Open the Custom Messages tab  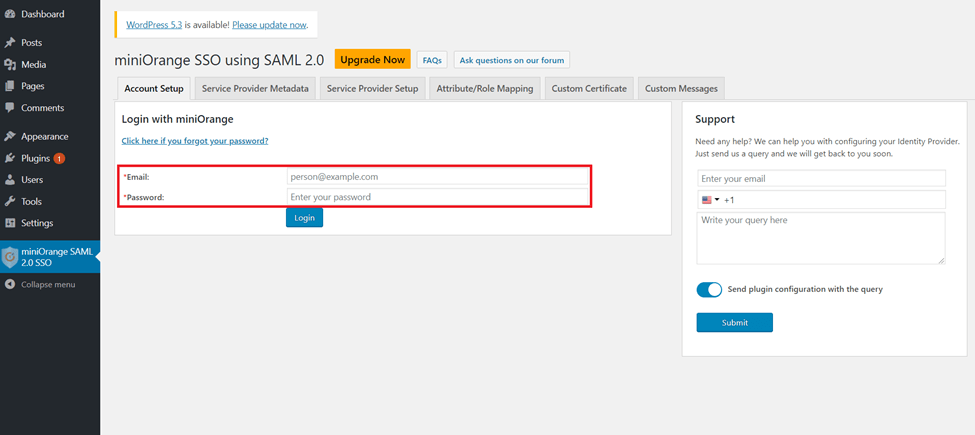point(681,88)
